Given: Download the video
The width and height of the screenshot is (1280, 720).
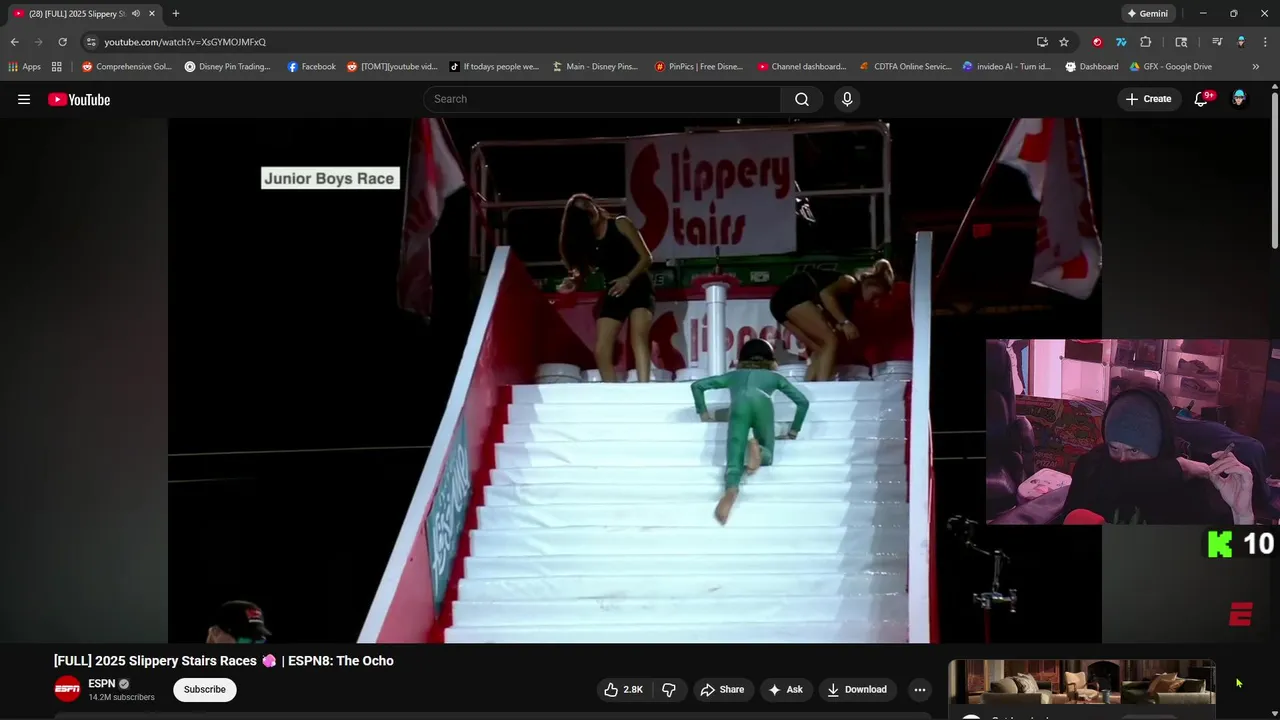Looking at the screenshot, I should (857, 689).
